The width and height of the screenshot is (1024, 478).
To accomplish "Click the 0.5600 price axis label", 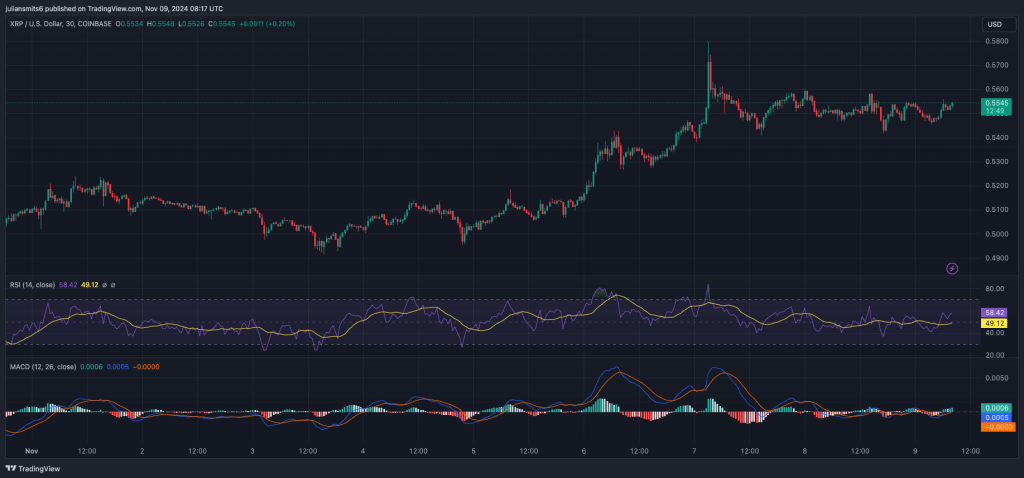I will point(997,89).
